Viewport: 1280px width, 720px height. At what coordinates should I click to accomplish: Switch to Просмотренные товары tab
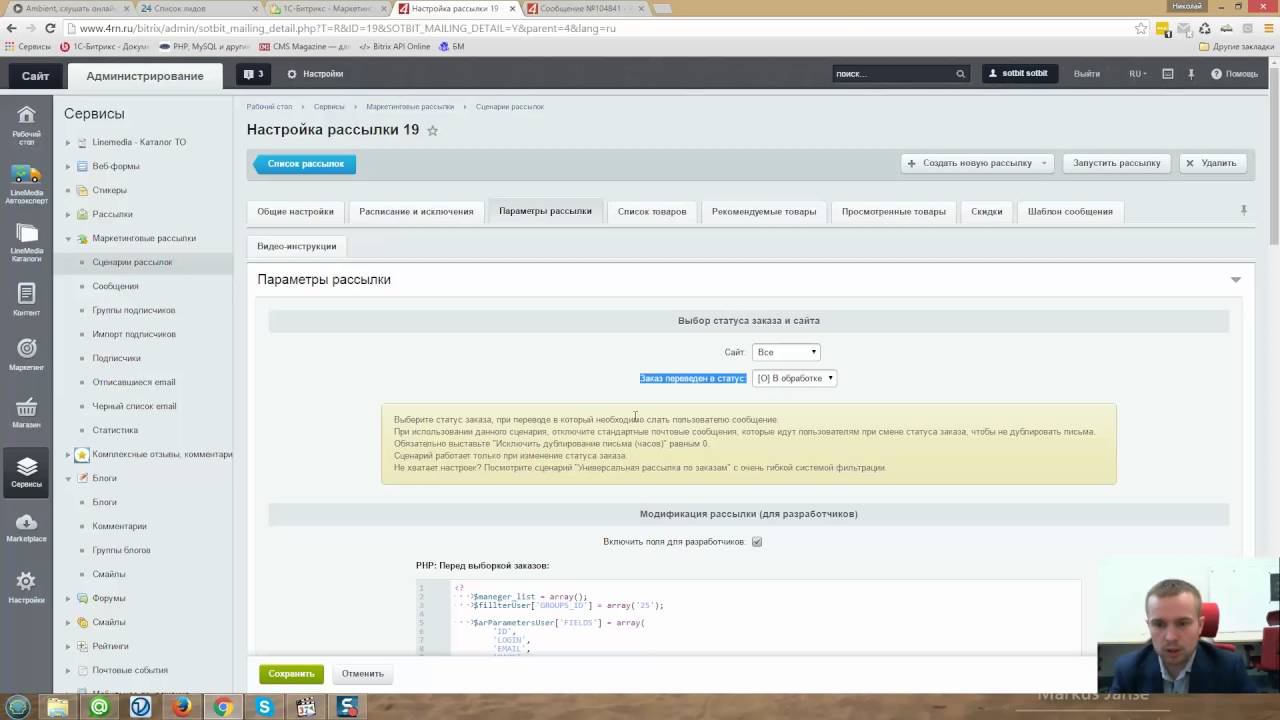coord(893,211)
